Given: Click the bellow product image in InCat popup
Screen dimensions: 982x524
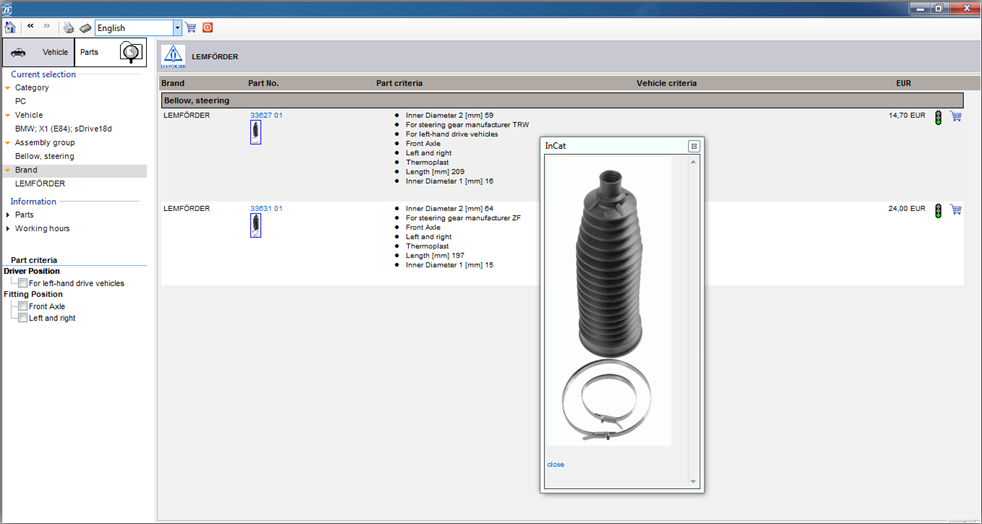Looking at the screenshot, I should click(x=609, y=301).
